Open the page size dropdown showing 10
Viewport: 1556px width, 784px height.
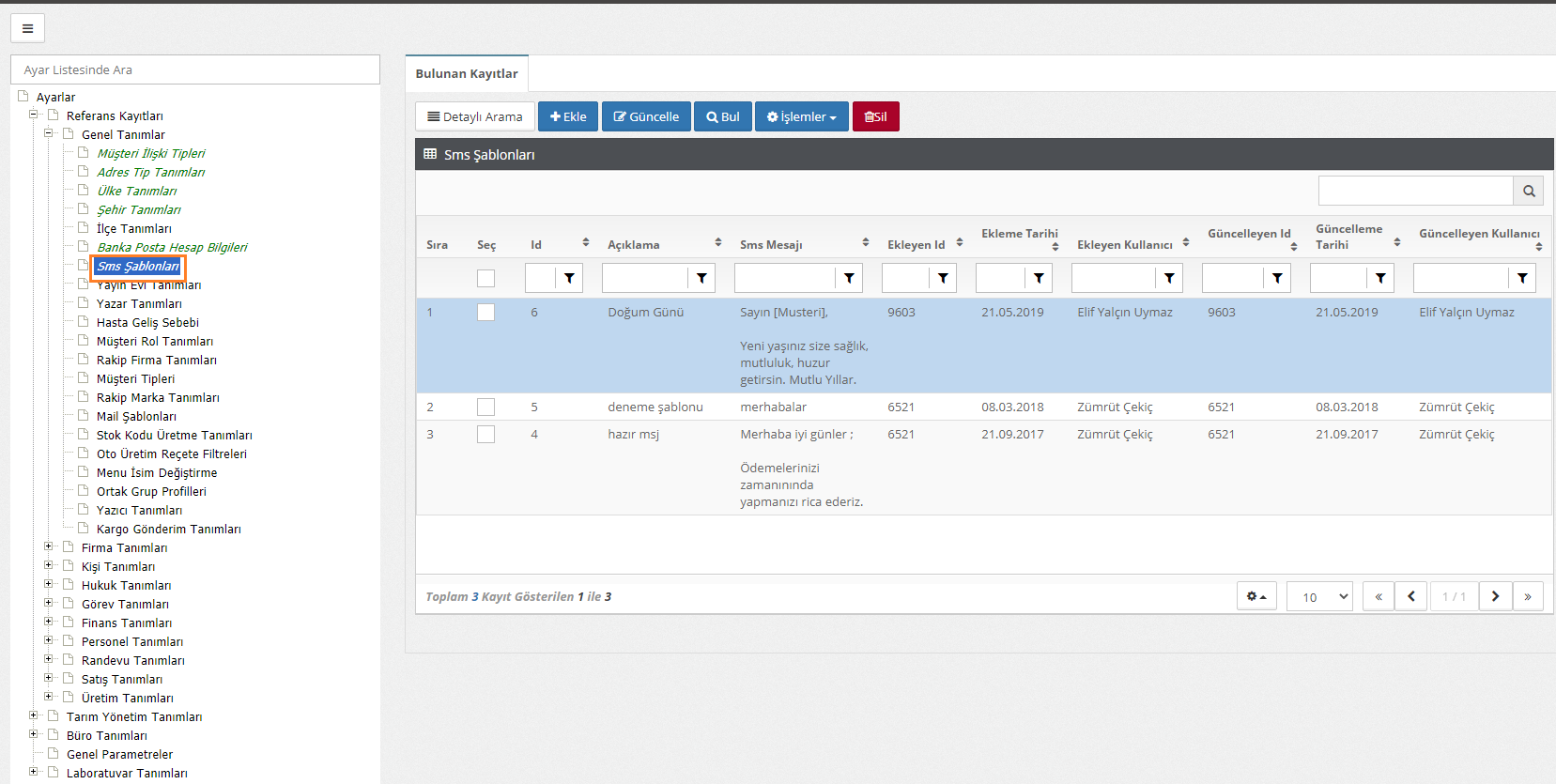1319,596
